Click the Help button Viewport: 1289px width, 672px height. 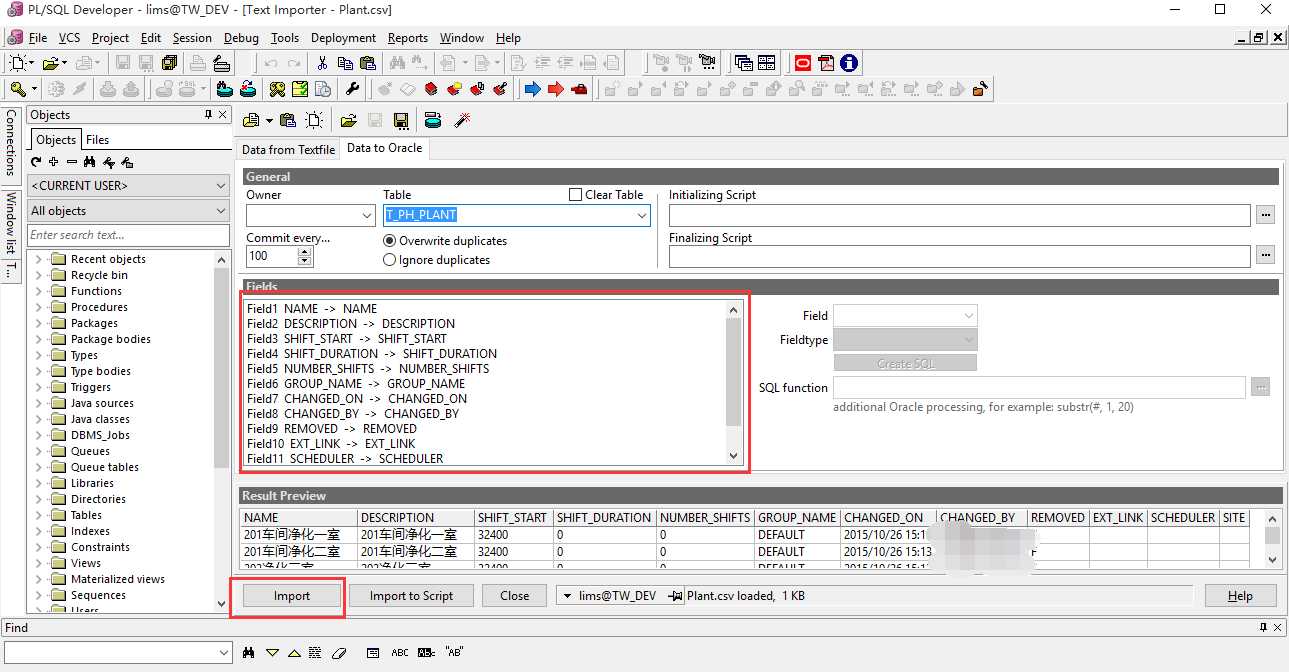(1240, 596)
